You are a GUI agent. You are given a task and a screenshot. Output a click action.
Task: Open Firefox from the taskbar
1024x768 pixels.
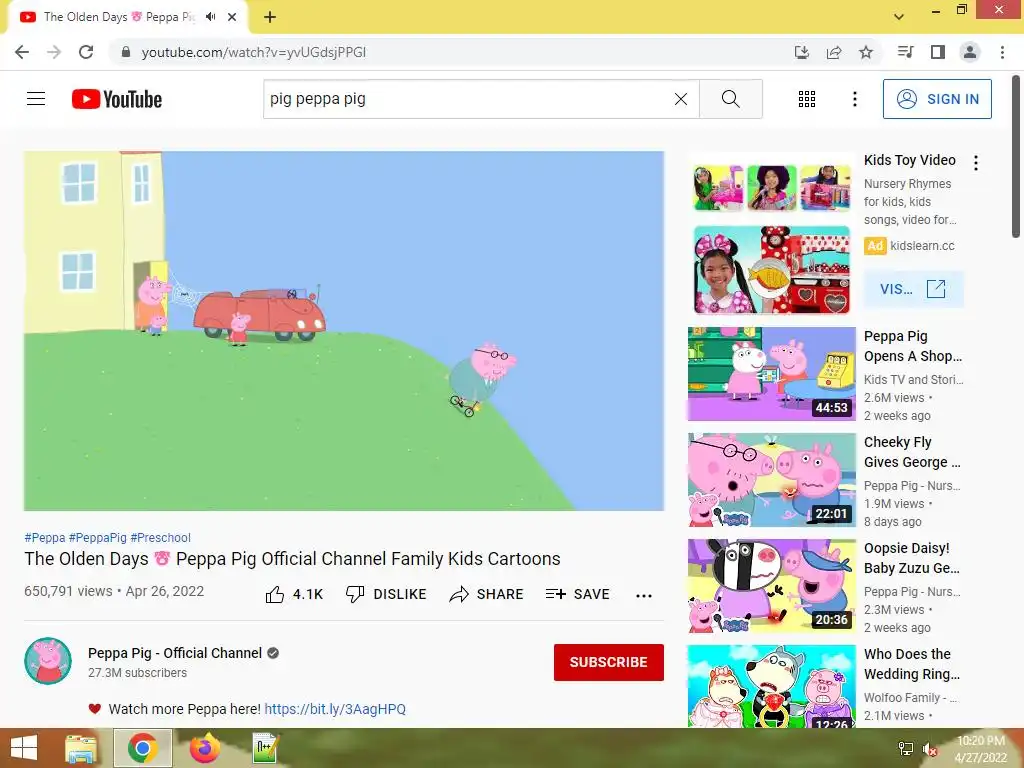pyautogui.click(x=204, y=748)
